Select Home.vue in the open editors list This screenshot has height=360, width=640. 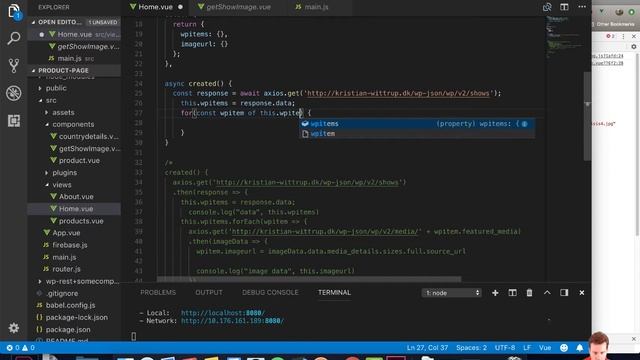tap(74, 34)
